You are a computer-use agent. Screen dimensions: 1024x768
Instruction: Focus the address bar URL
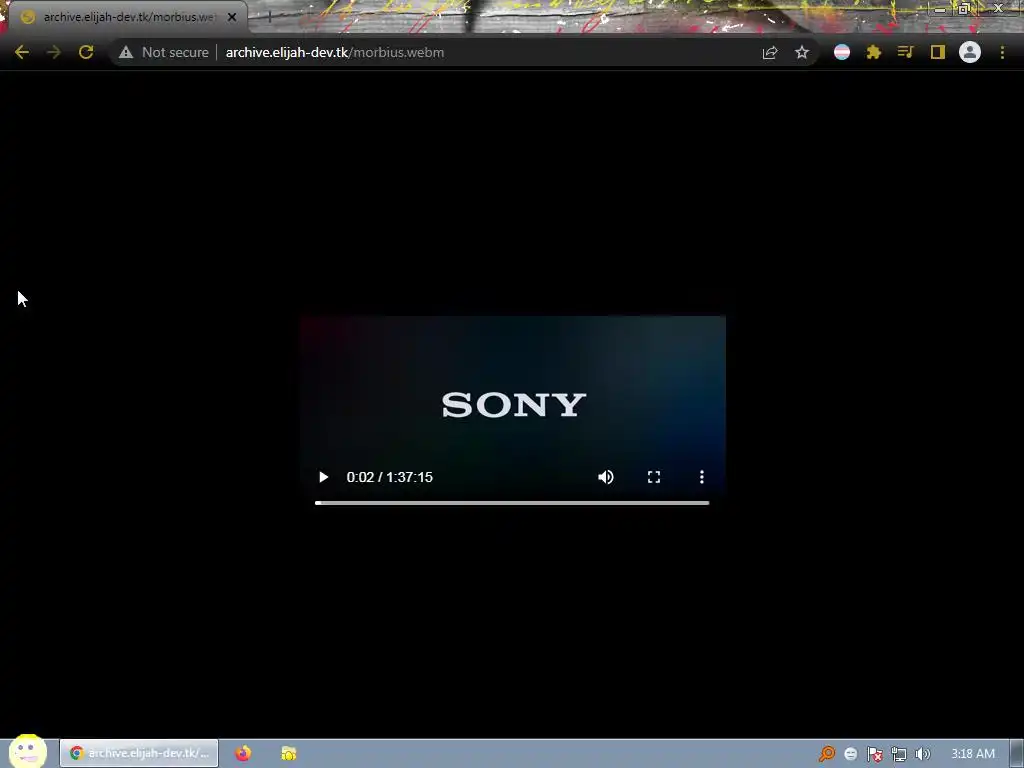click(334, 52)
